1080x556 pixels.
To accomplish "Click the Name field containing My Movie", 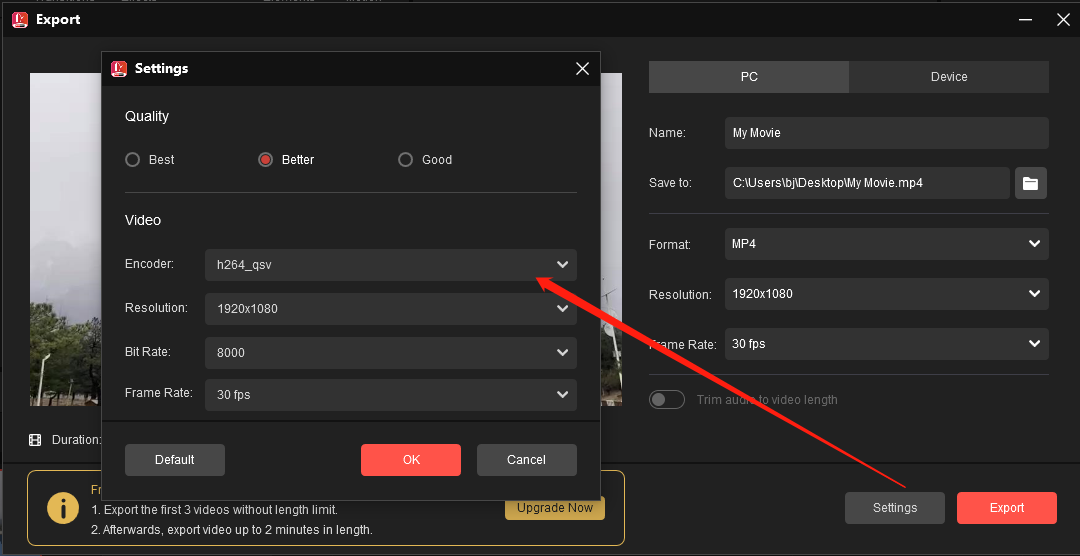I will pos(886,133).
